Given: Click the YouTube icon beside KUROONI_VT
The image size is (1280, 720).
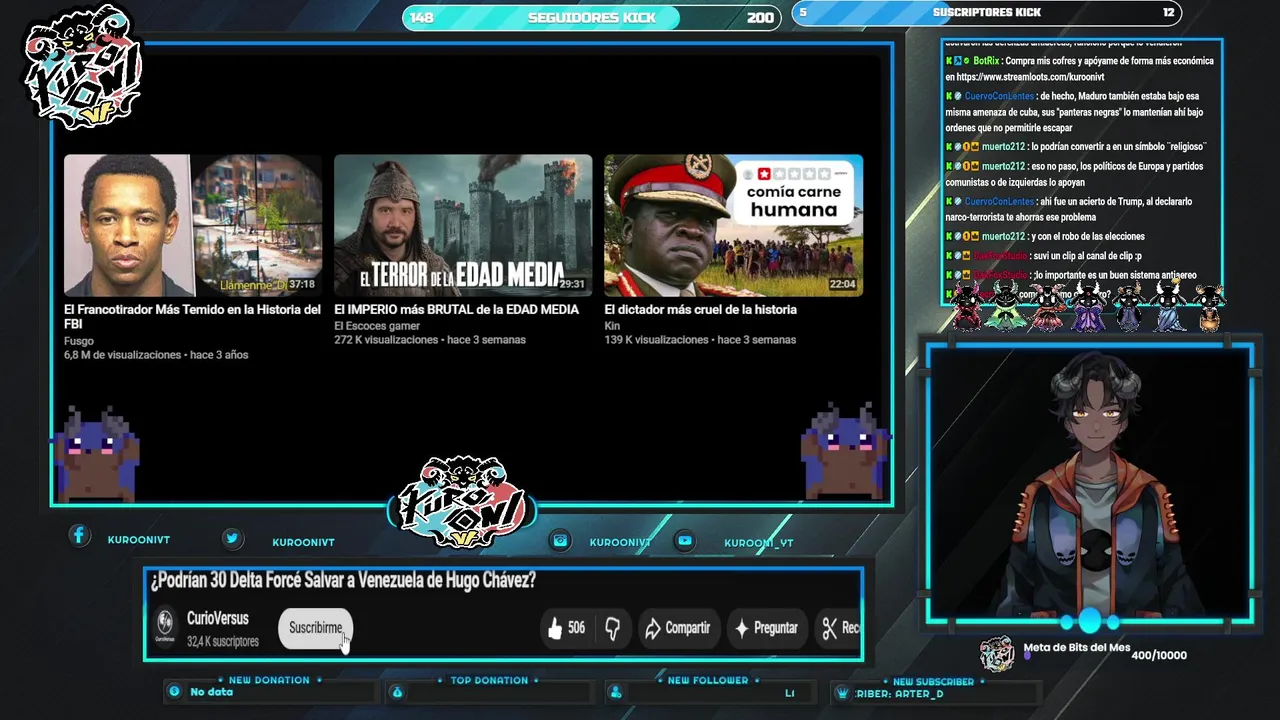Looking at the screenshot, I should [x=684, y=540].
